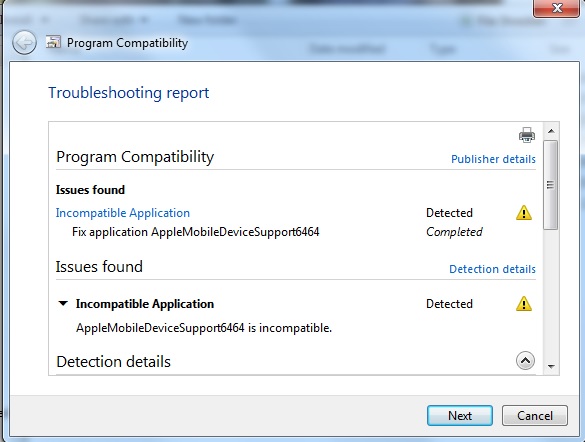Open the Detection details link
Viewport: 585px width, 442px height.
pyautogui.click(x=492, y=269)
